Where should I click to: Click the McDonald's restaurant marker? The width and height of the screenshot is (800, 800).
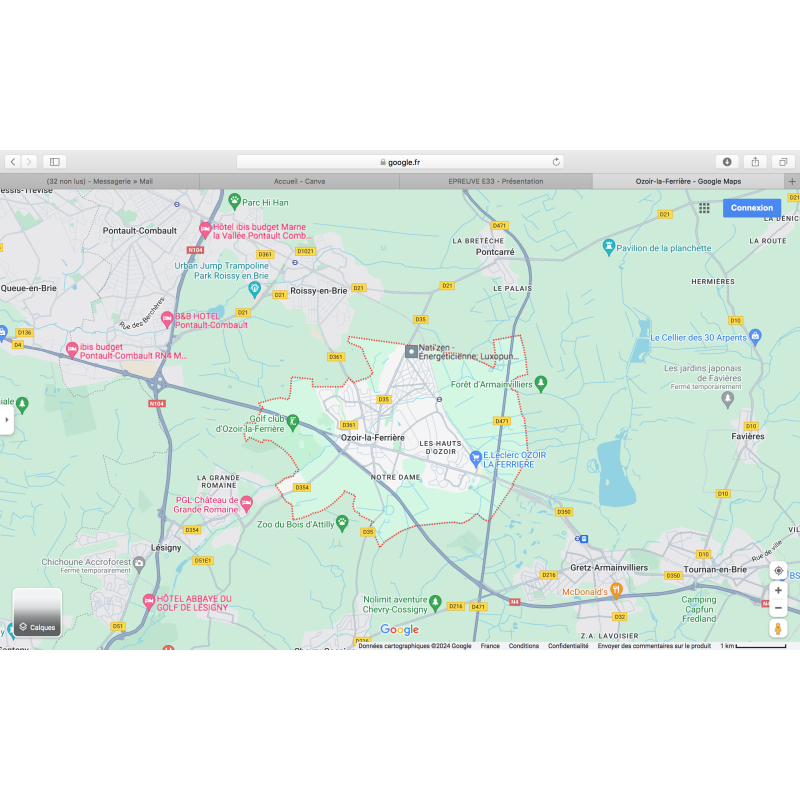tap(617, 590)
